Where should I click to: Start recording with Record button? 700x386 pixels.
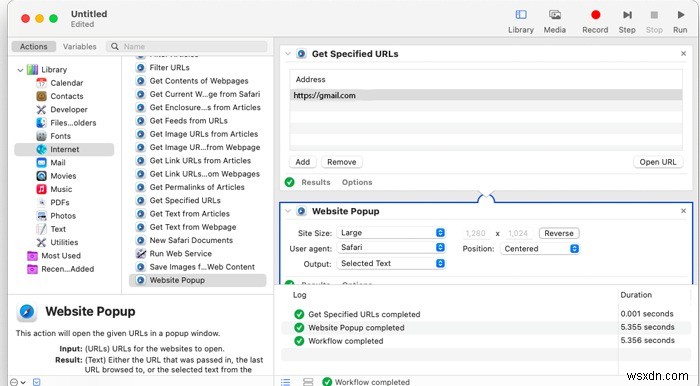click(595, 21)
